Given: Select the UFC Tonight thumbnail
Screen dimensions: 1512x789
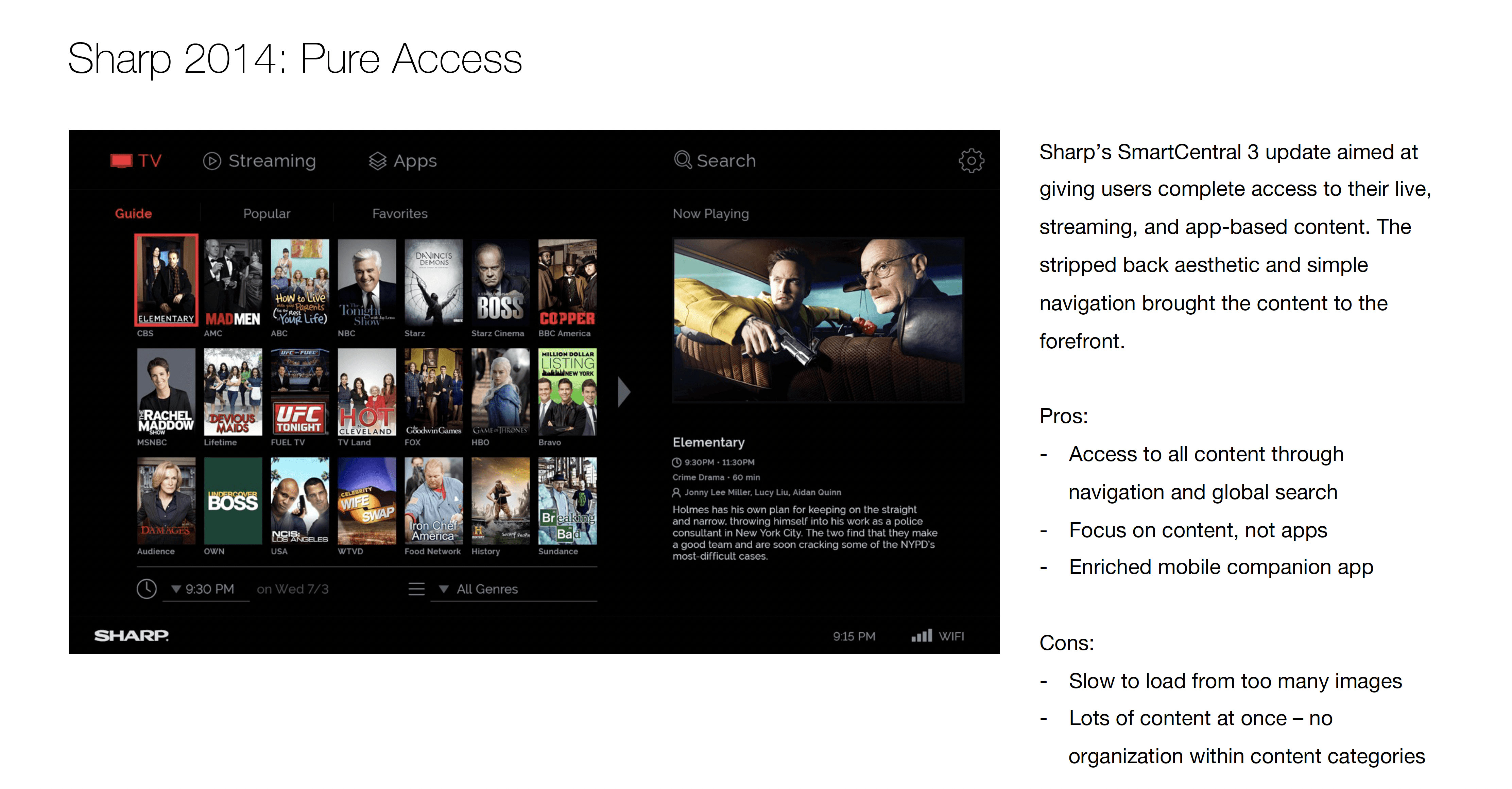Looking at the screenshot, I should 300,391.
